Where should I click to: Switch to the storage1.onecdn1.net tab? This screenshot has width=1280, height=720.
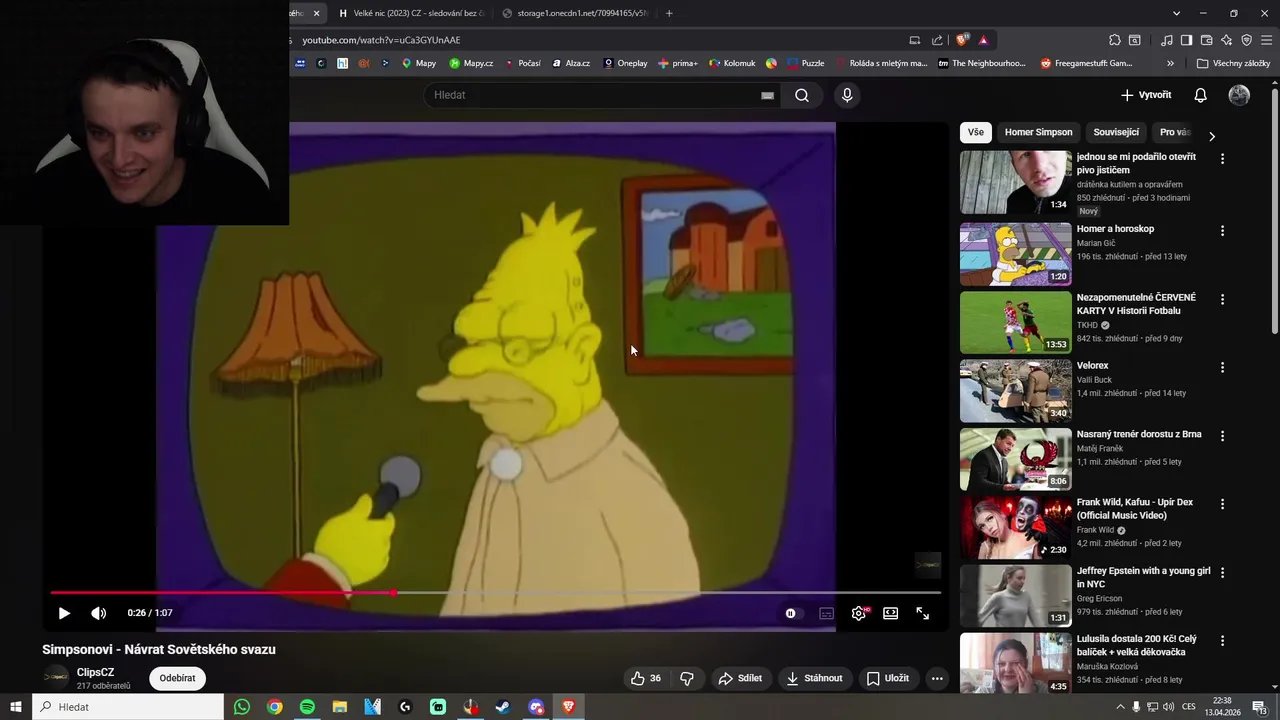tap(575, 13)
